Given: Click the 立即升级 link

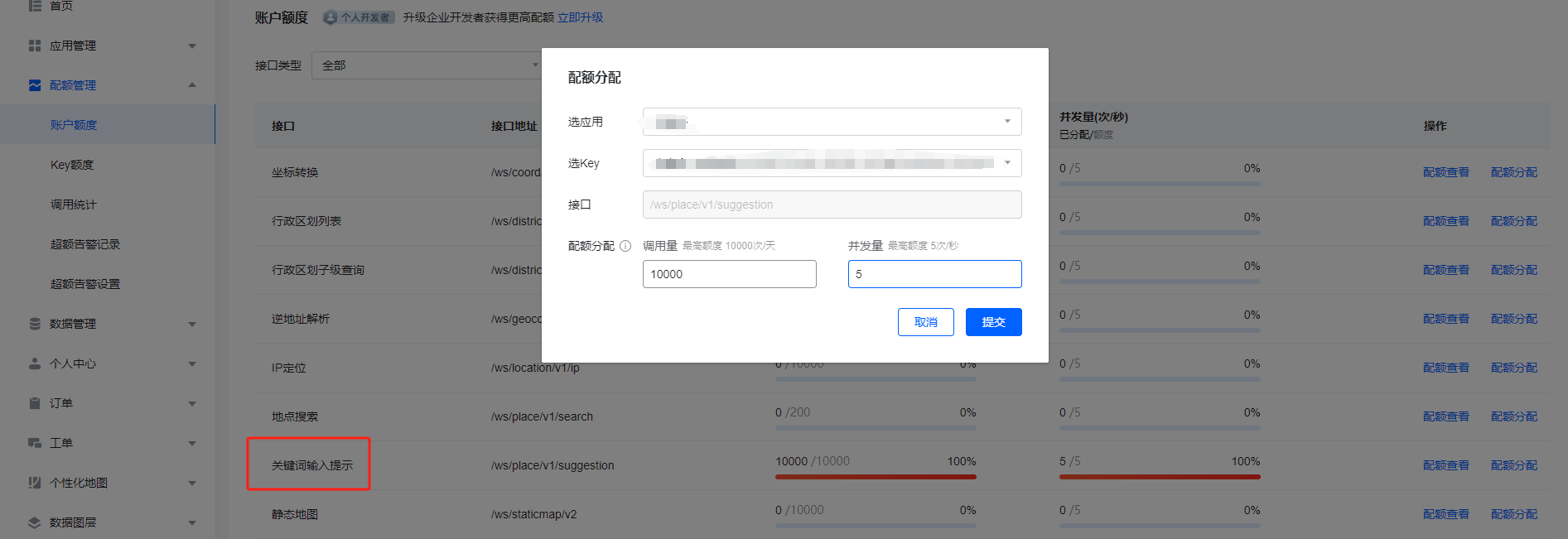Looking at the screenshot, I should pyautogui.click(x=580, y=17).
